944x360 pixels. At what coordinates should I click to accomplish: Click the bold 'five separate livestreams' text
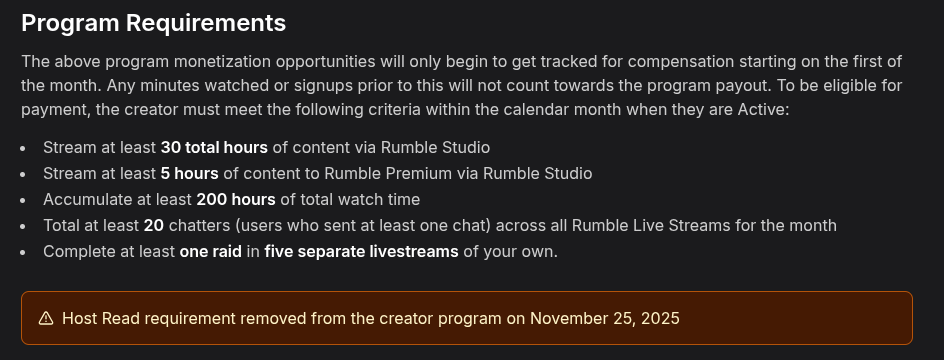[361, 252]
